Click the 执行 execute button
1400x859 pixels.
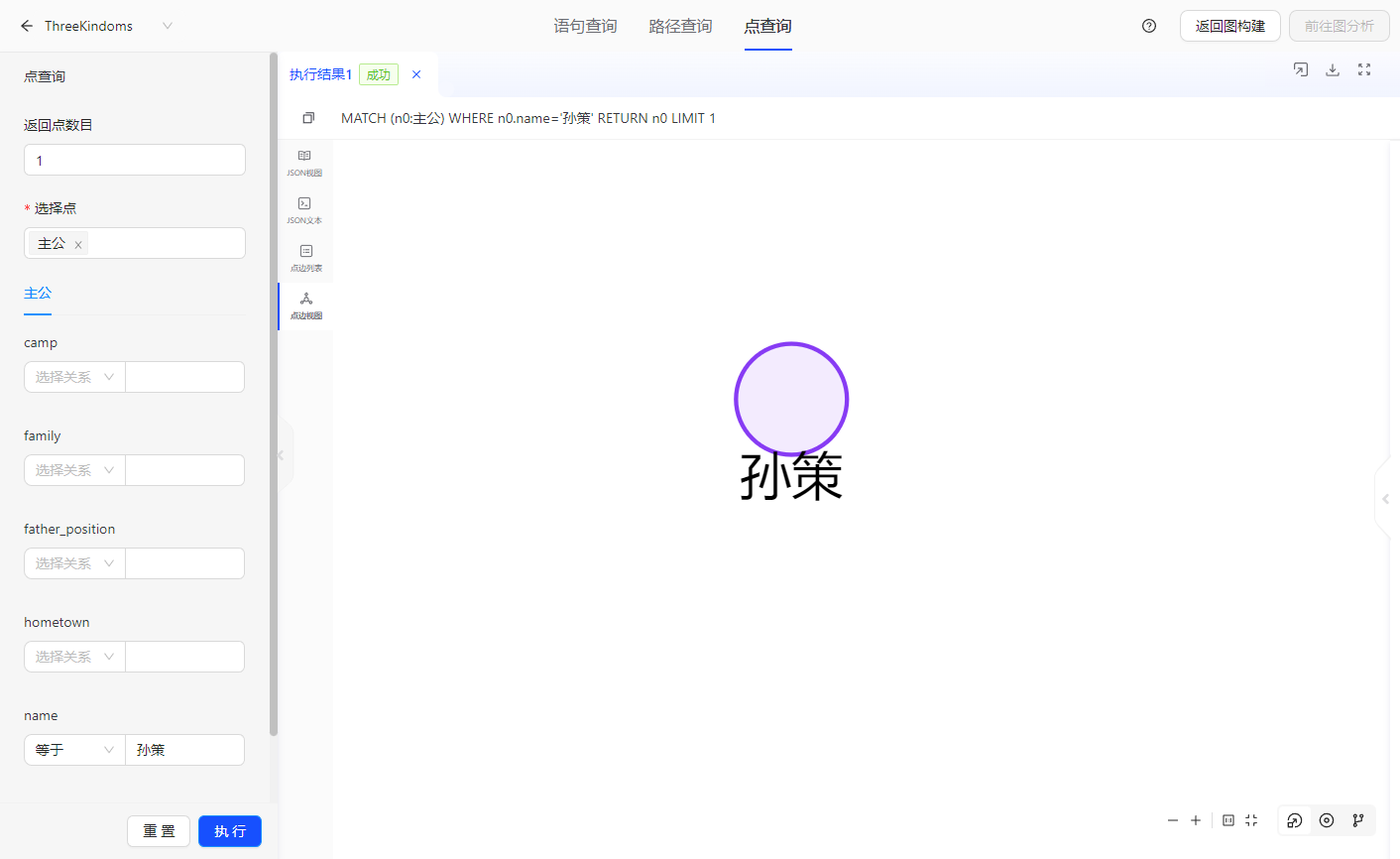(230, 831)
